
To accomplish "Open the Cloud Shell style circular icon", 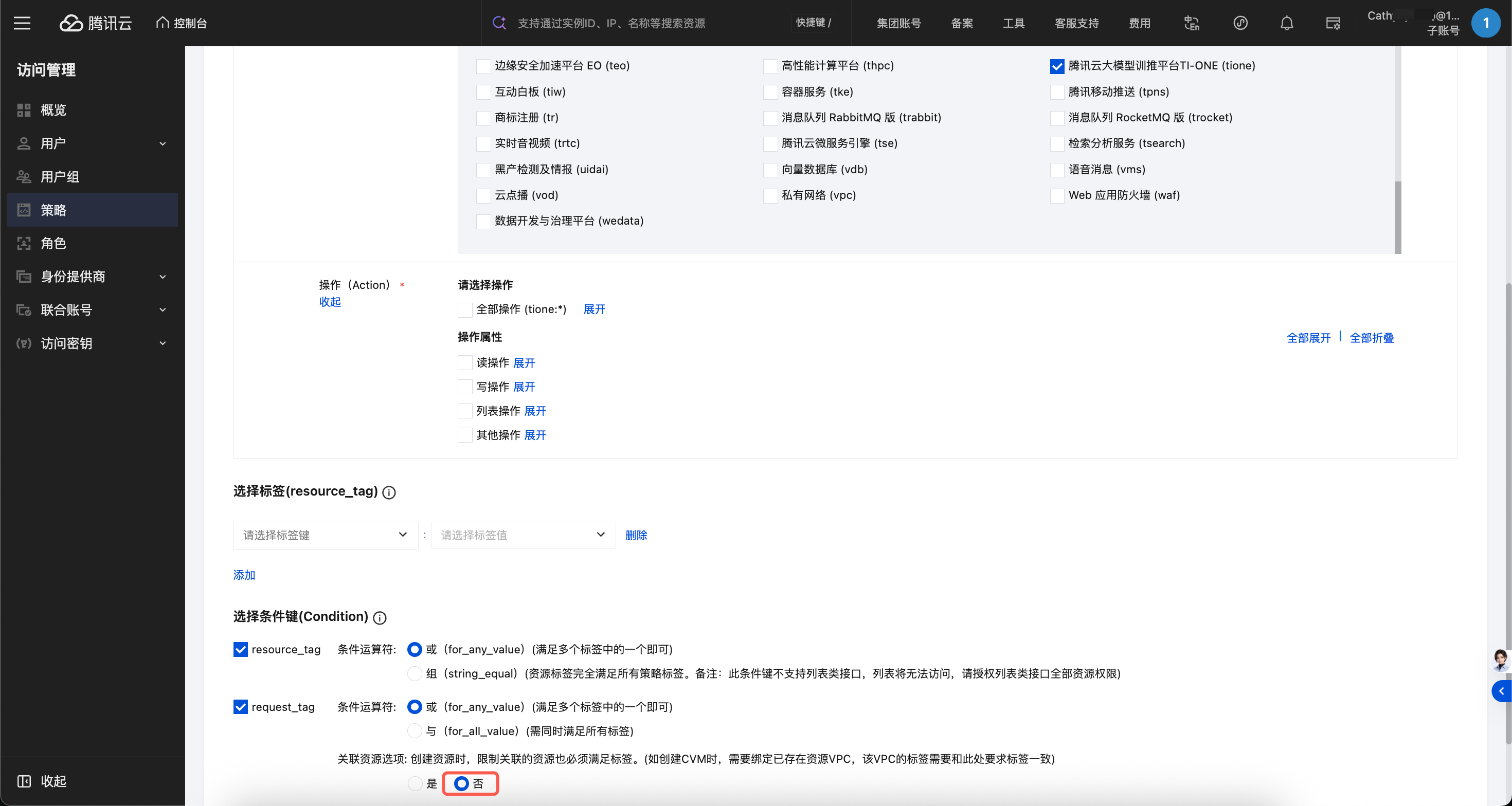I will 1240,23.
